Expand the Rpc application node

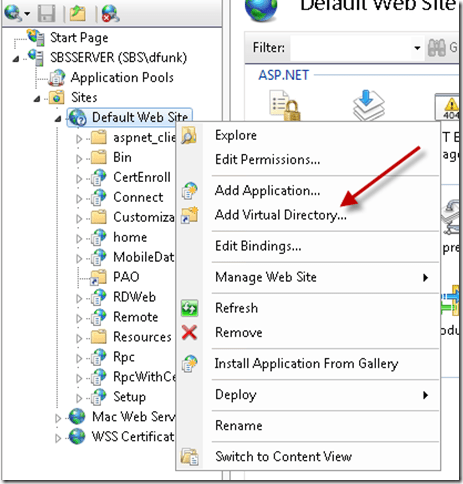pyautogui.click(x=79, y=358)
